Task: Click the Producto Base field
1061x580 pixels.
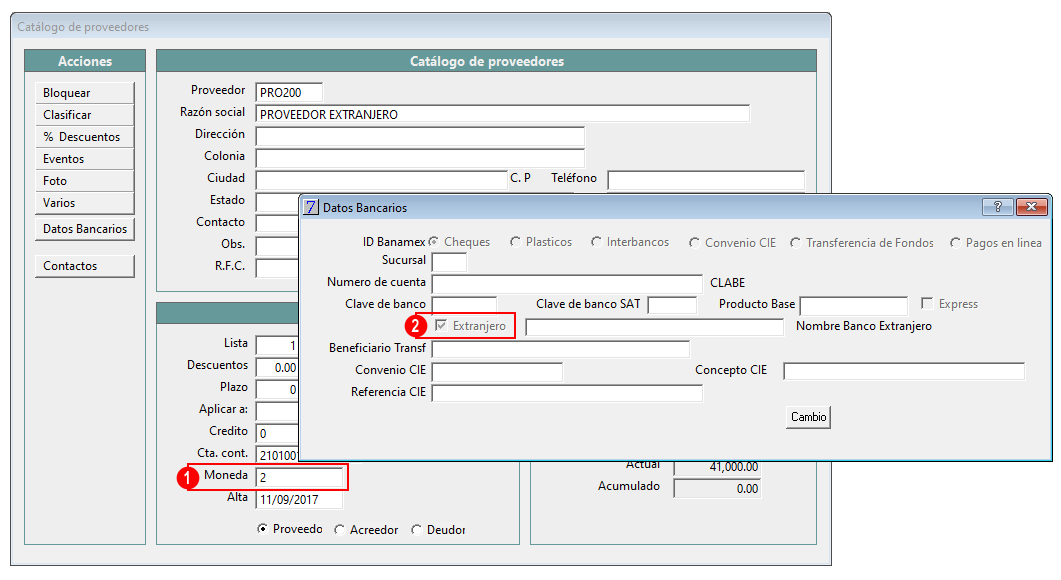Action: pyautogui.click(x=853, y=305)
